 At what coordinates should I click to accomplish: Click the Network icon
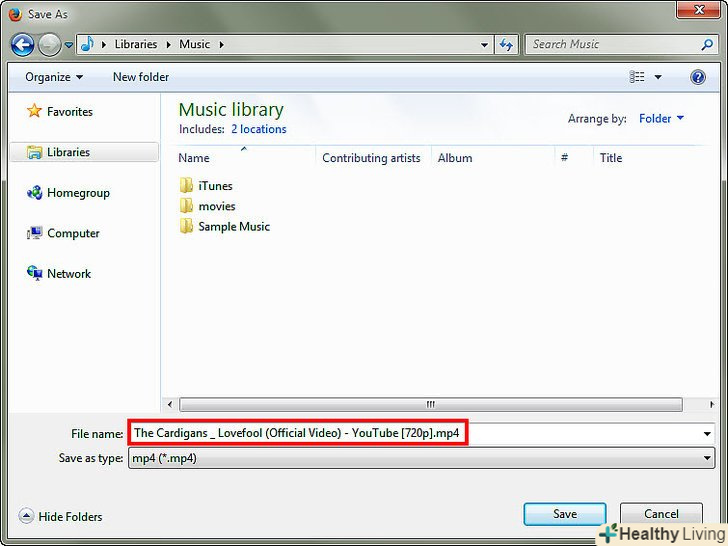click(34, 273)
